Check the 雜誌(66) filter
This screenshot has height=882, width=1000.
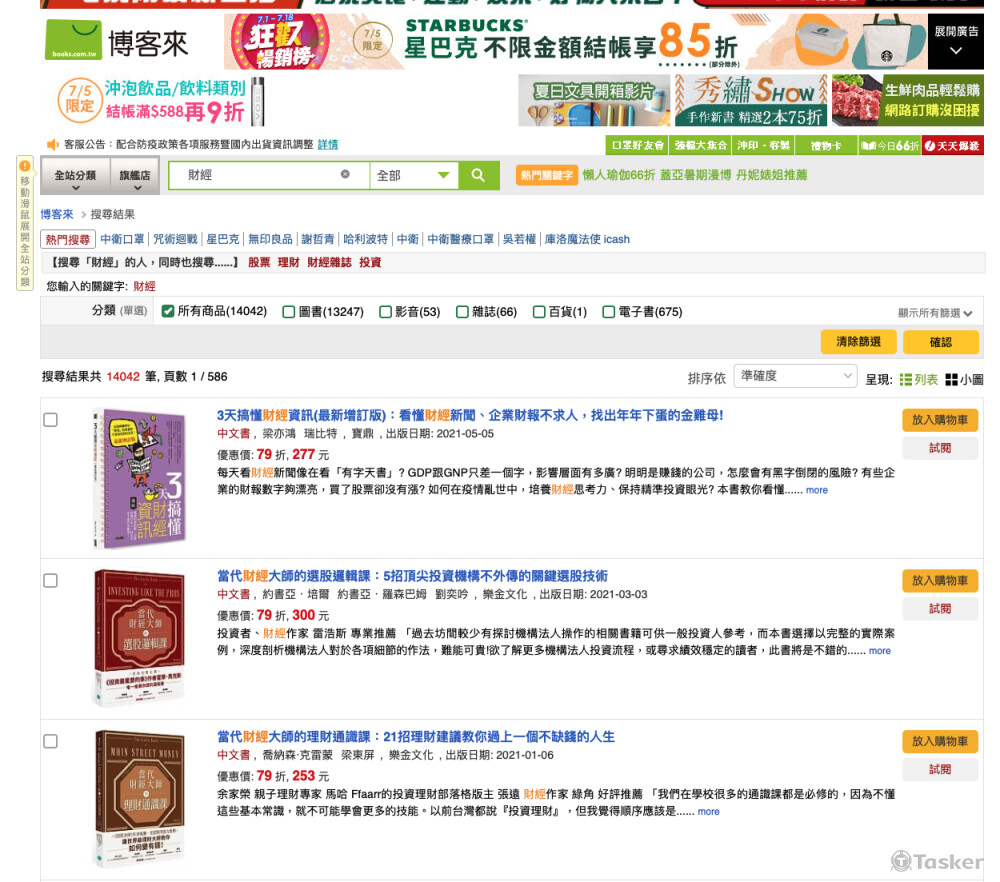point(462,312)
